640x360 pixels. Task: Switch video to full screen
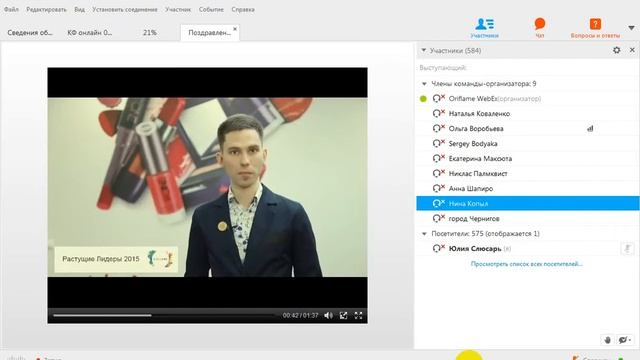click(358, 315)
